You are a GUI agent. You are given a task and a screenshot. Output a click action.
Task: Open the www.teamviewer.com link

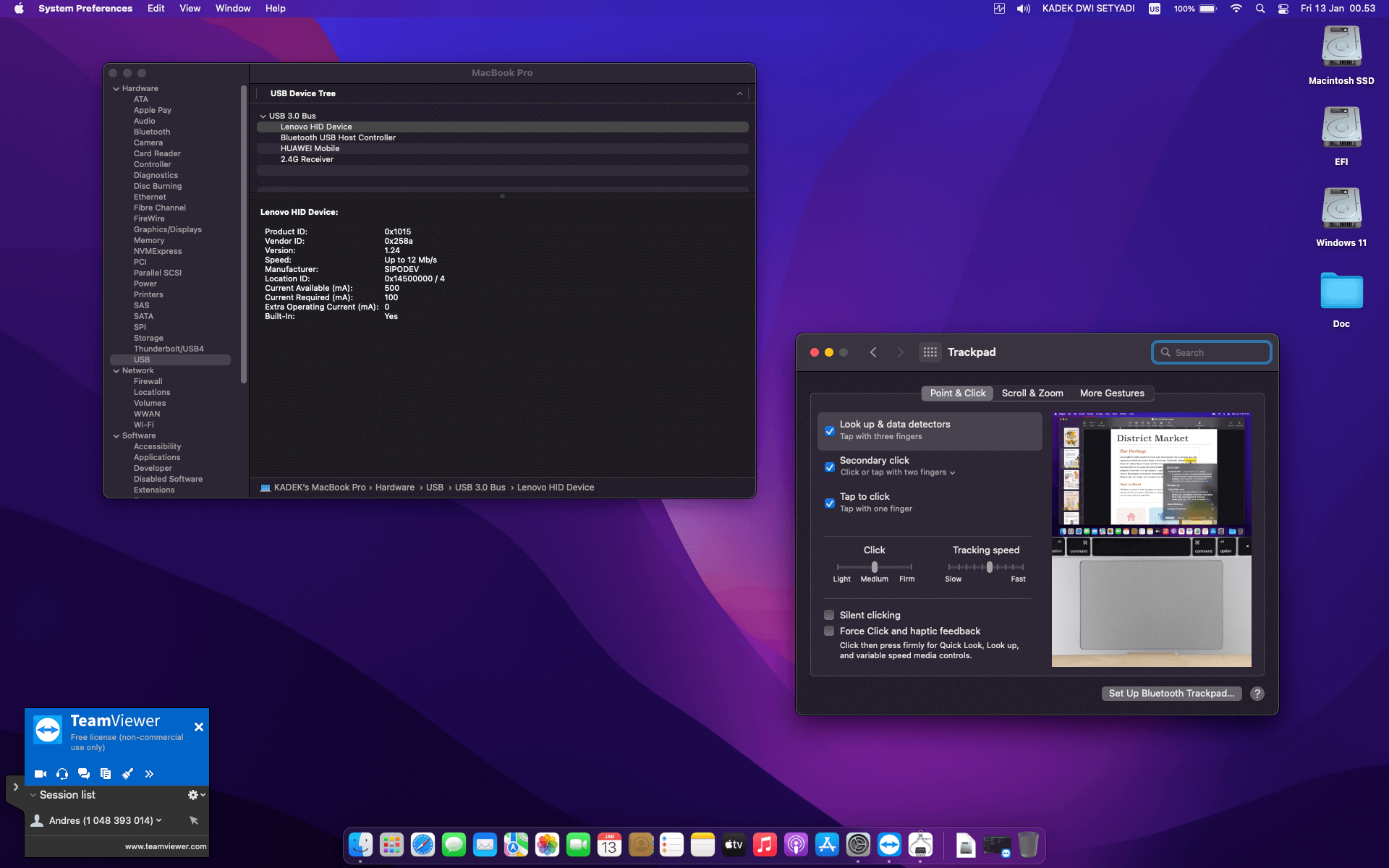(166, 846)
